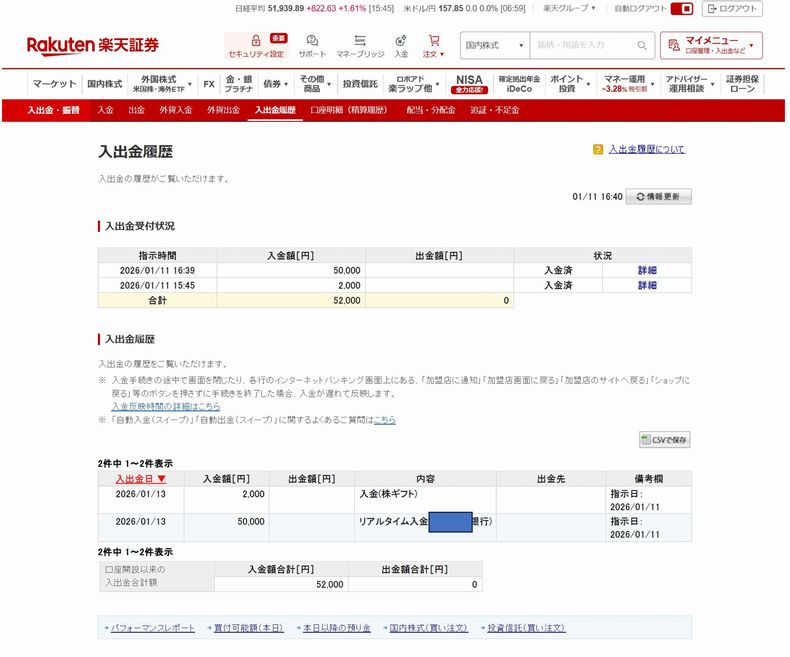Screen dimensions: 790x657
Task: Open the 証券担保ローン menu item
Action: click(x=742, y=84)
